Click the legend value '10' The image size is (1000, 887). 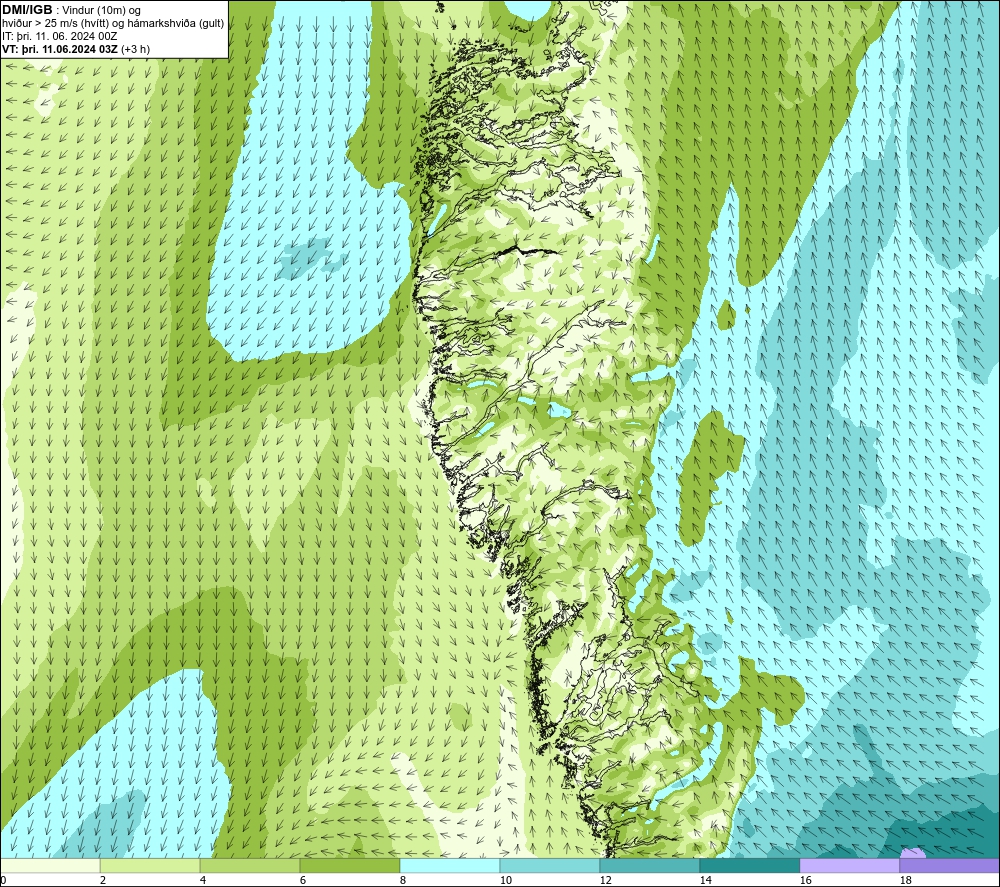(505, 880)
